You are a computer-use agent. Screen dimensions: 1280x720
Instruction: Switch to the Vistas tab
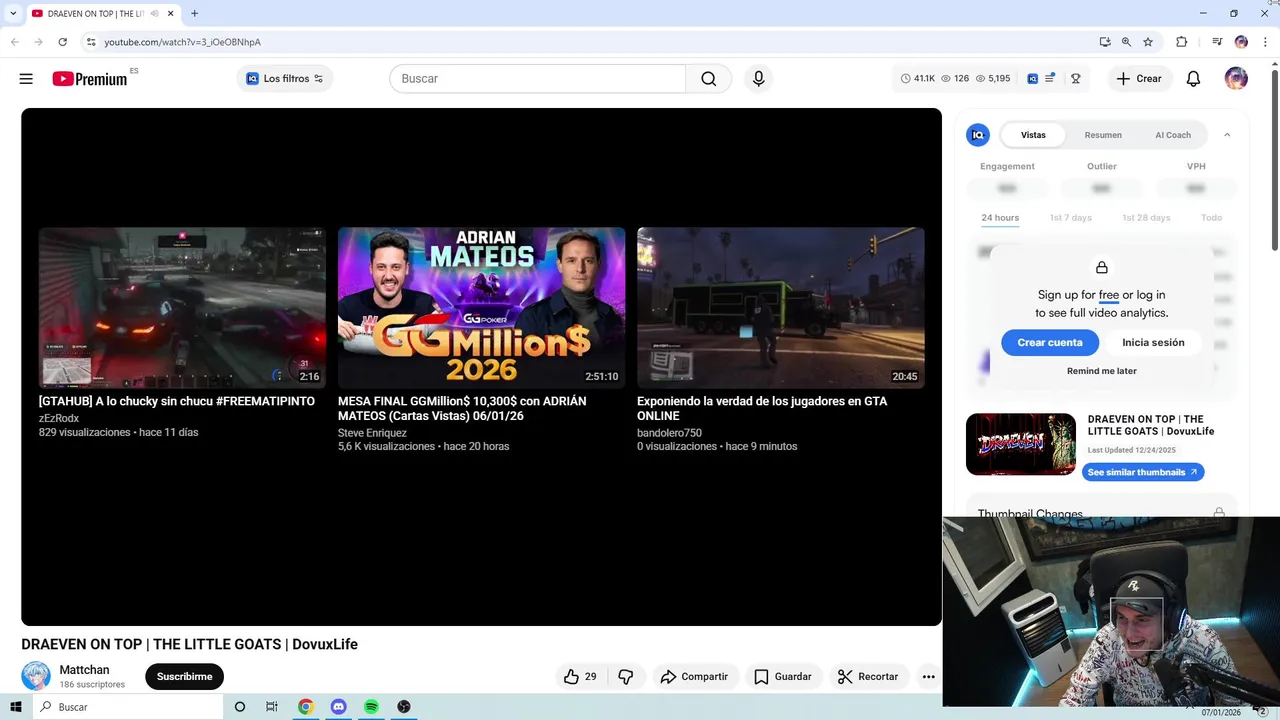(x=1033, y=135)
